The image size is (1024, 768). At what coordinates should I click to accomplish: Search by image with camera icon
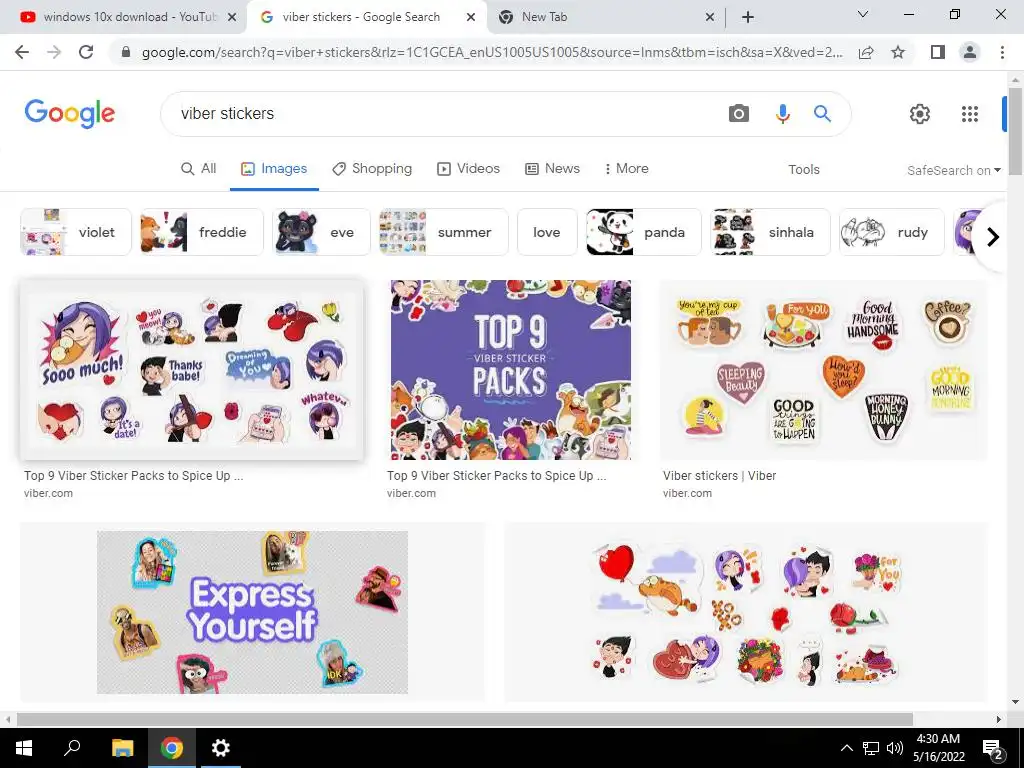(x=739, y=114)
